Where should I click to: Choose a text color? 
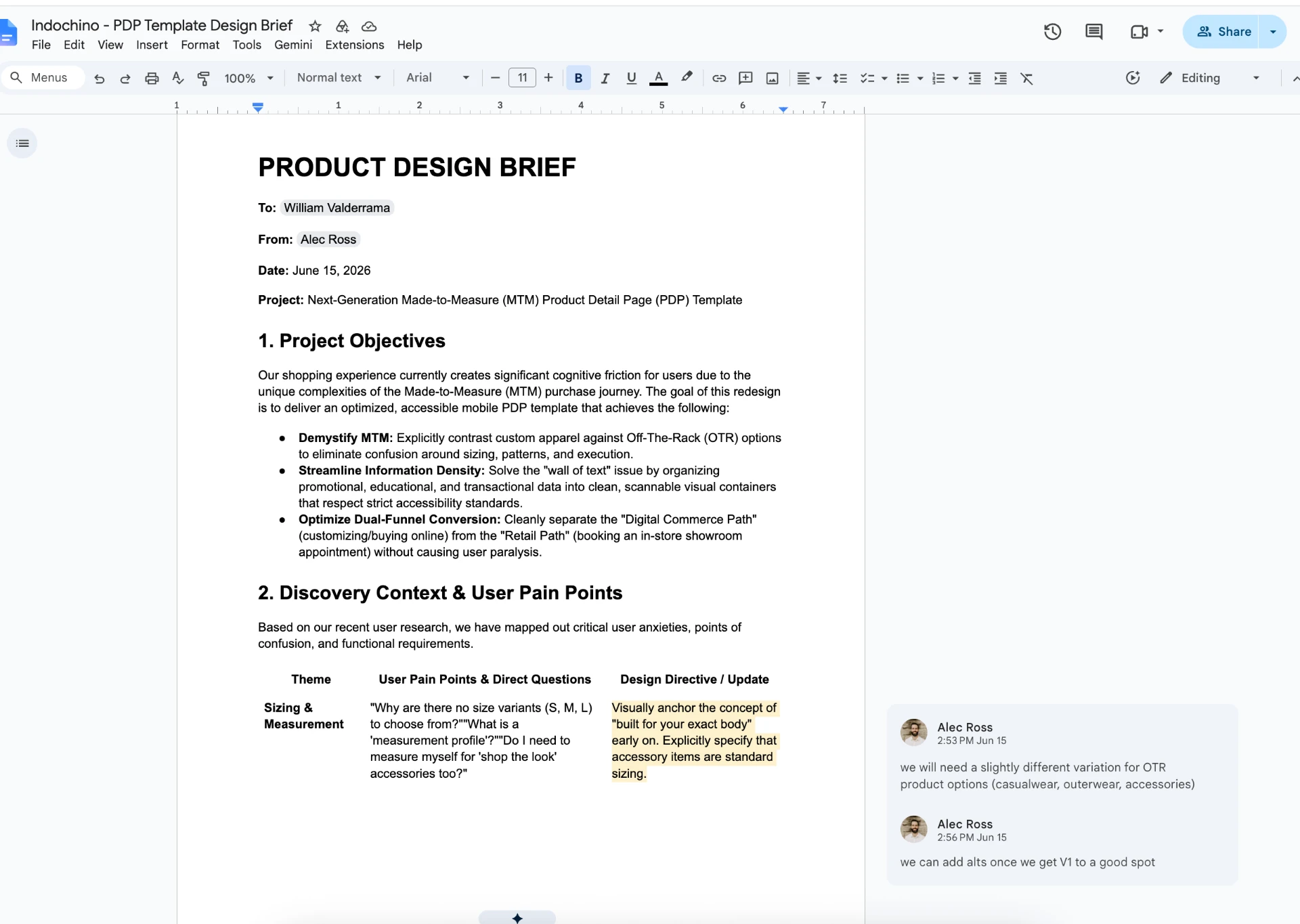659,79
